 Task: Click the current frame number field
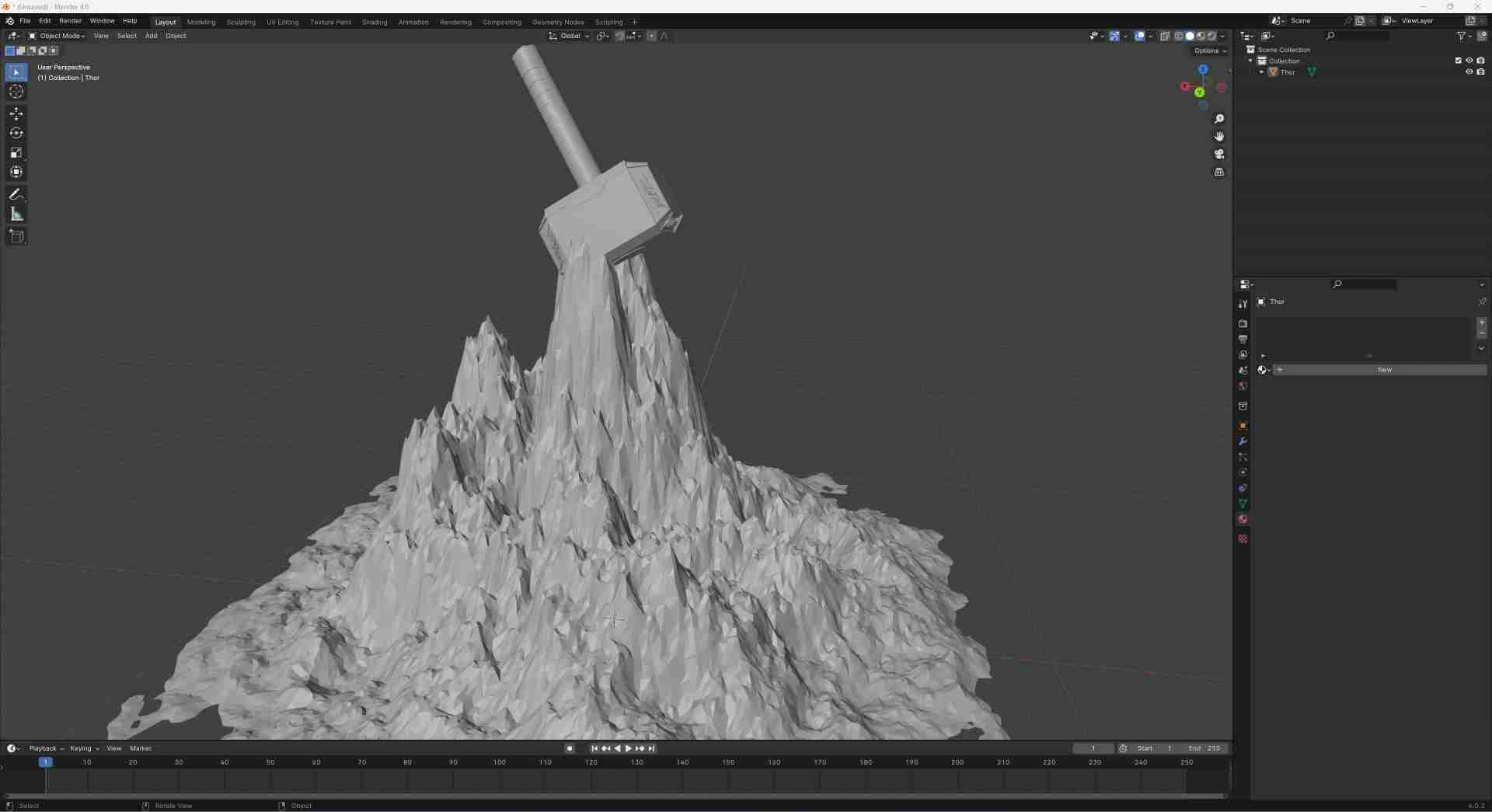coord(1093,748)
